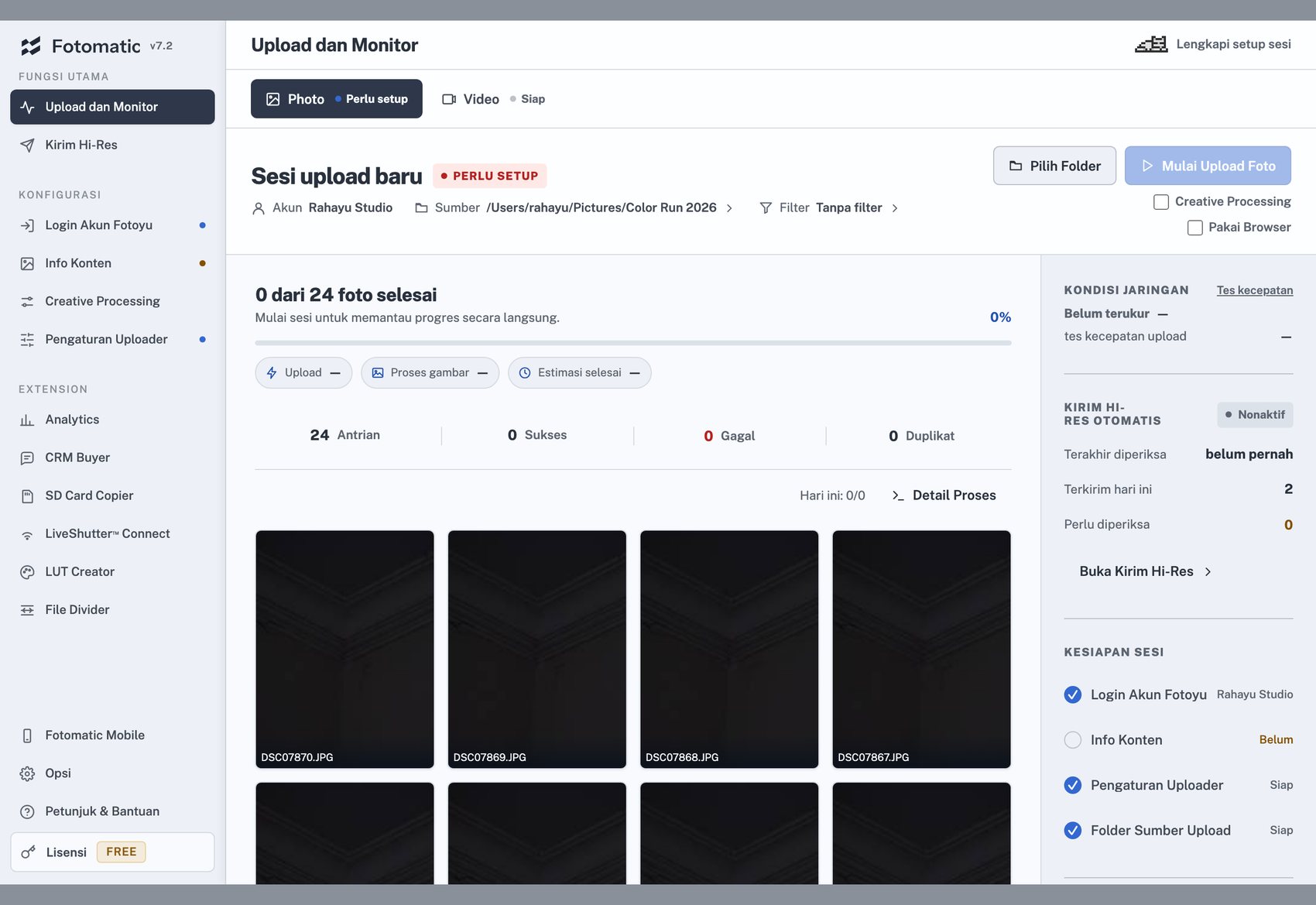
Task: Switch to the Photo tab
Action: pyautogui.click(x=337, y=99)
